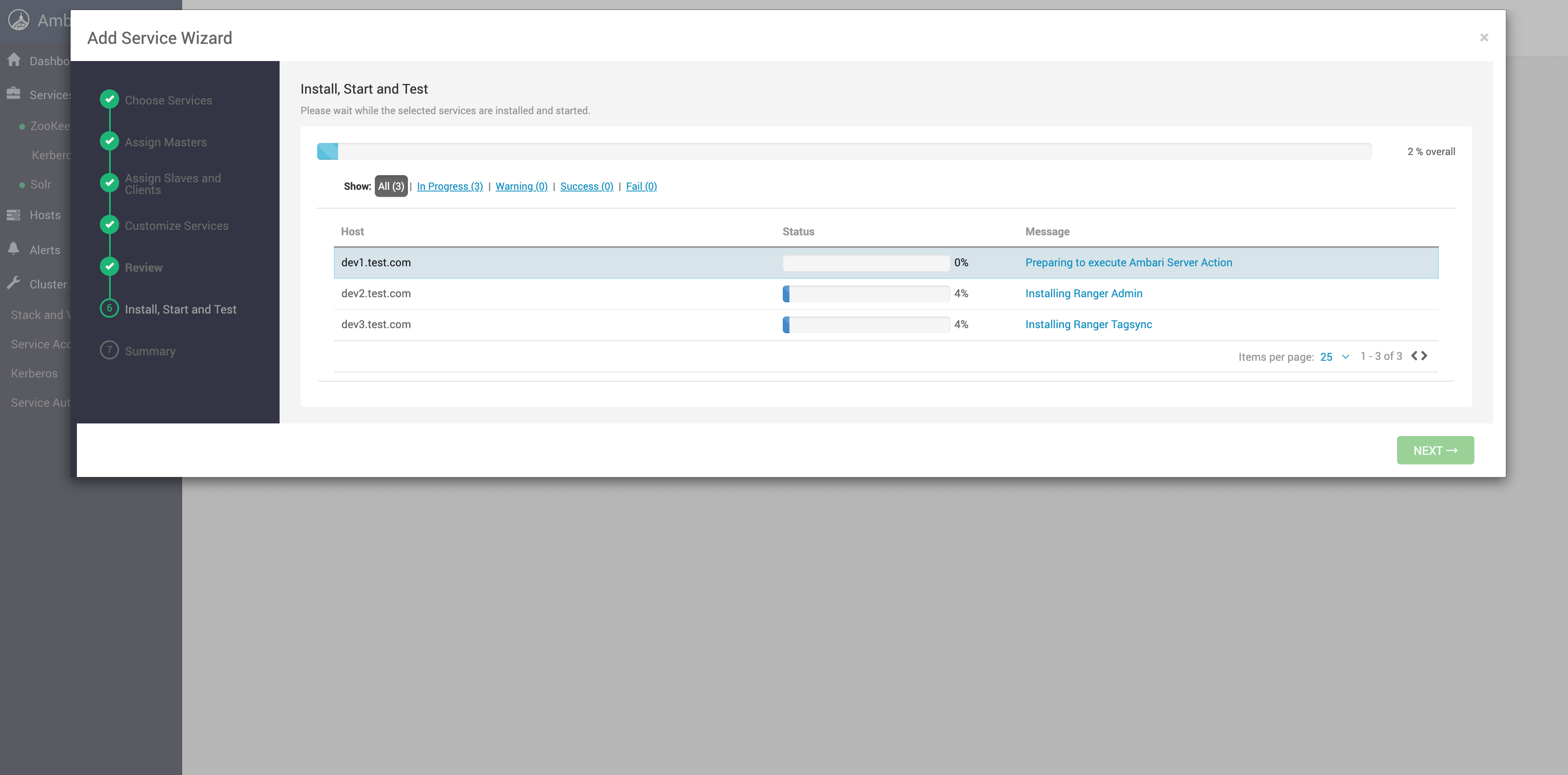
Task: Filter hosts by In Progress (3)
Action: click(449, 186)
